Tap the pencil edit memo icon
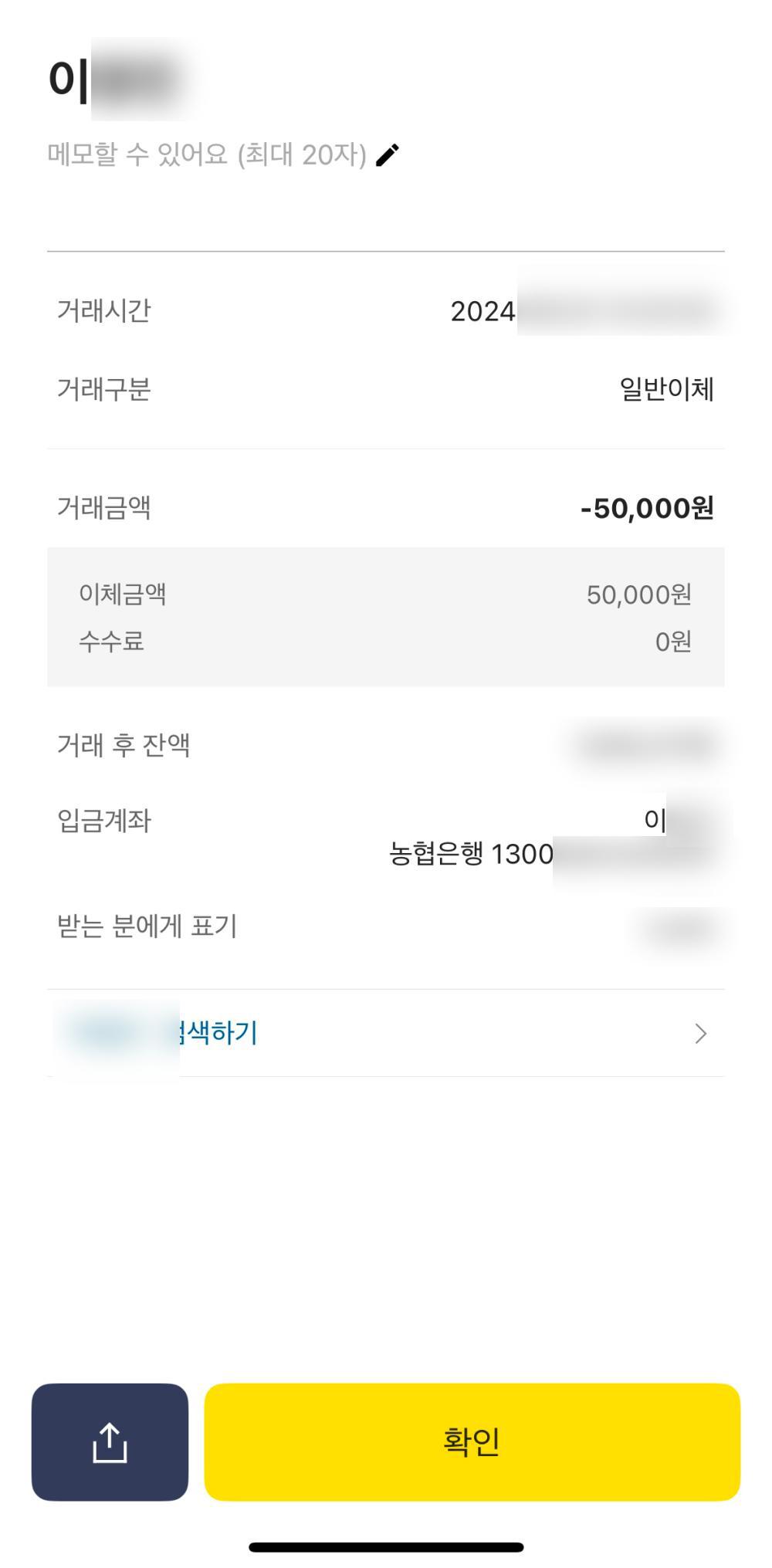This screenshot has height=1568, width=772. (x=388, y=155)
